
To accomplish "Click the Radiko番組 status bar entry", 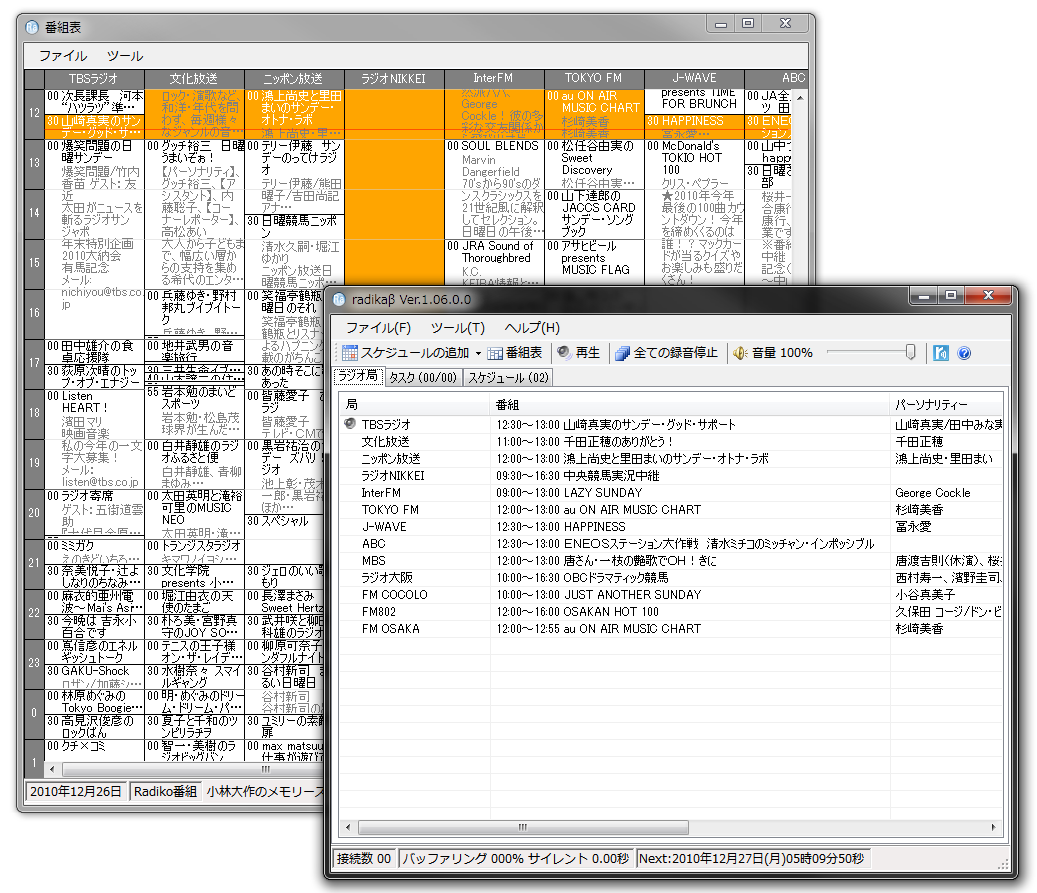I will coord(165,791).
